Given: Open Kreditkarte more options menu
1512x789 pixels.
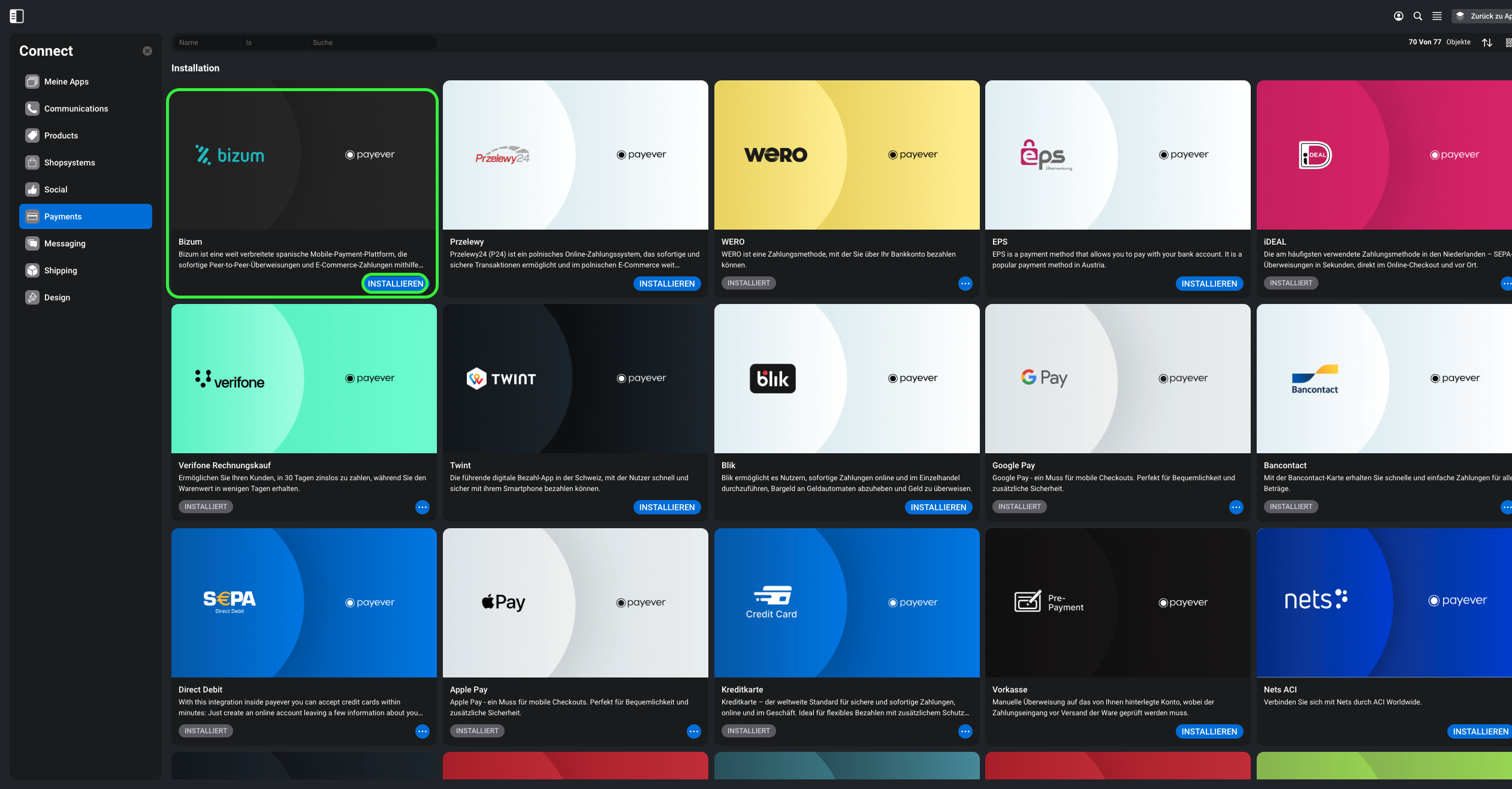Looking at the screenshot, I should [965, 731].
